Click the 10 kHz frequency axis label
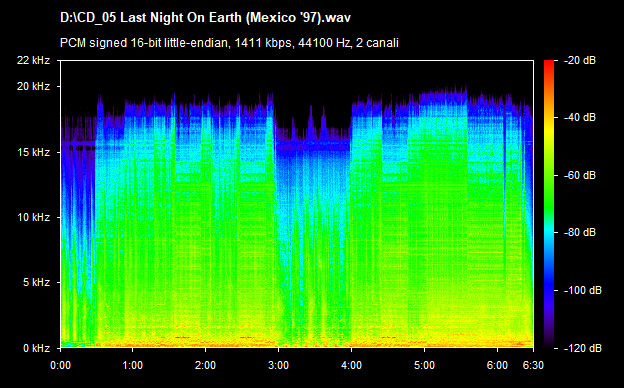The image size is (624, 388). [33, 217]
